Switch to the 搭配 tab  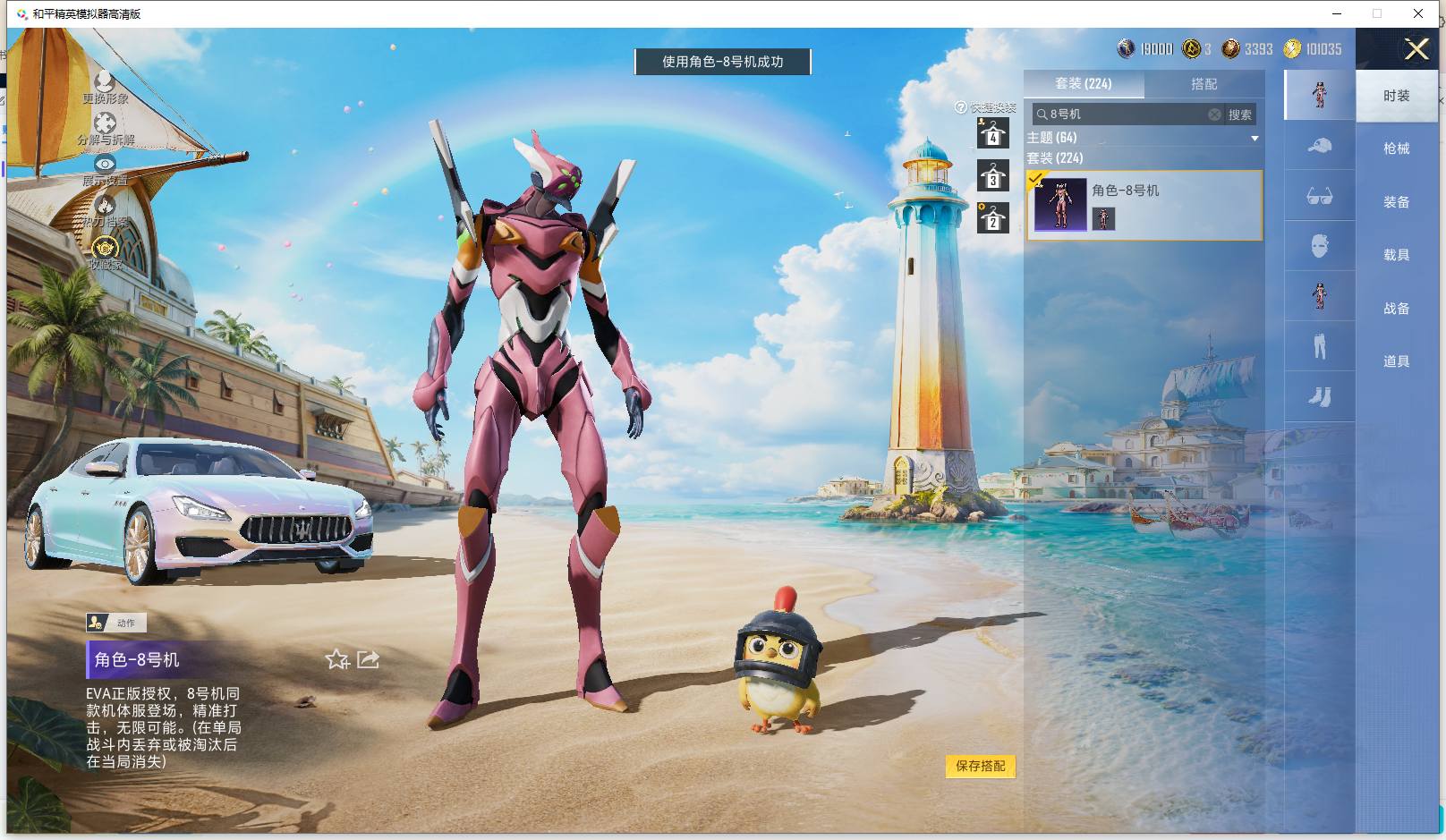(x=1204, y=83)
